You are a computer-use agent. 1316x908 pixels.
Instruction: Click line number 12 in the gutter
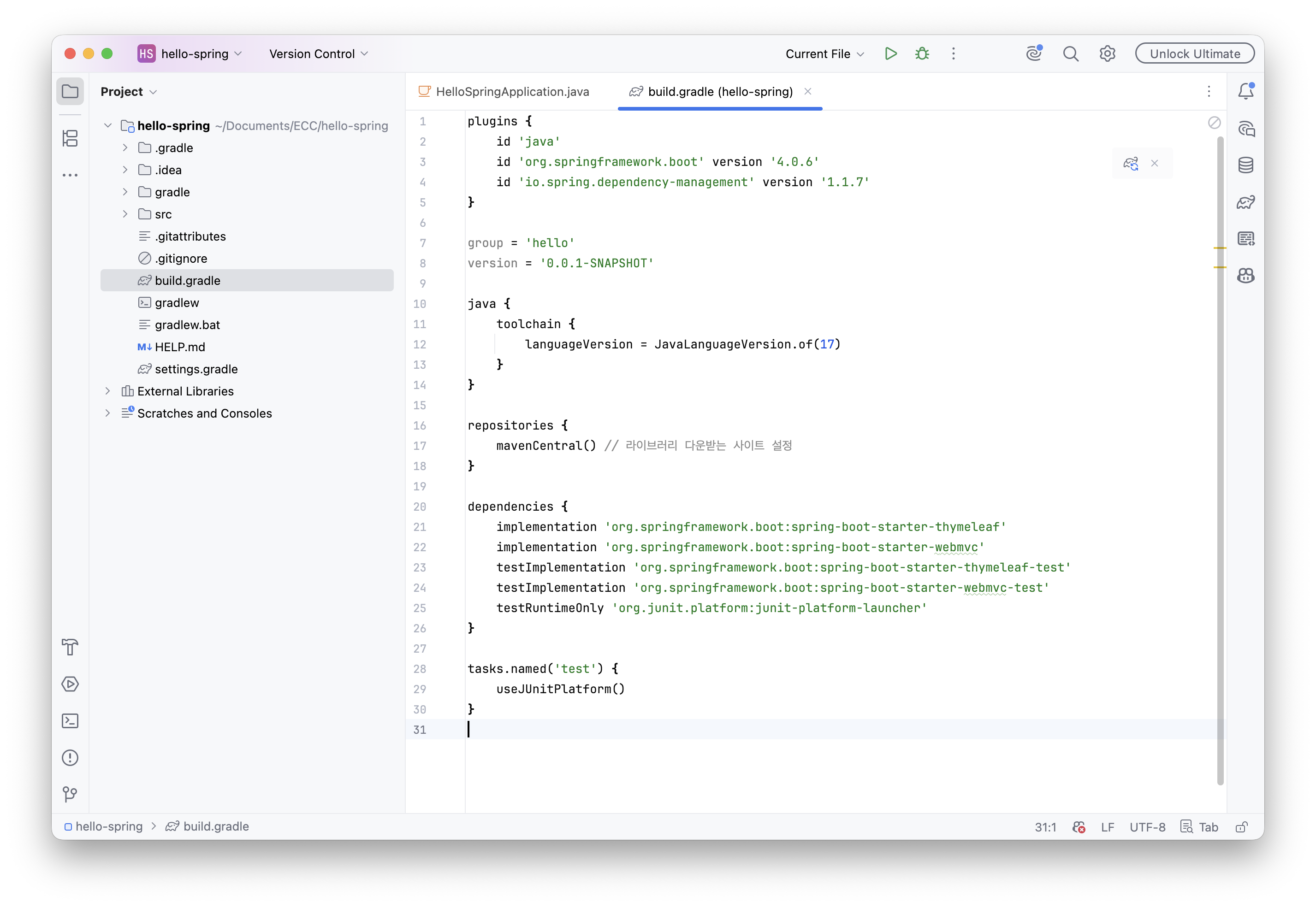click(420, 345)
